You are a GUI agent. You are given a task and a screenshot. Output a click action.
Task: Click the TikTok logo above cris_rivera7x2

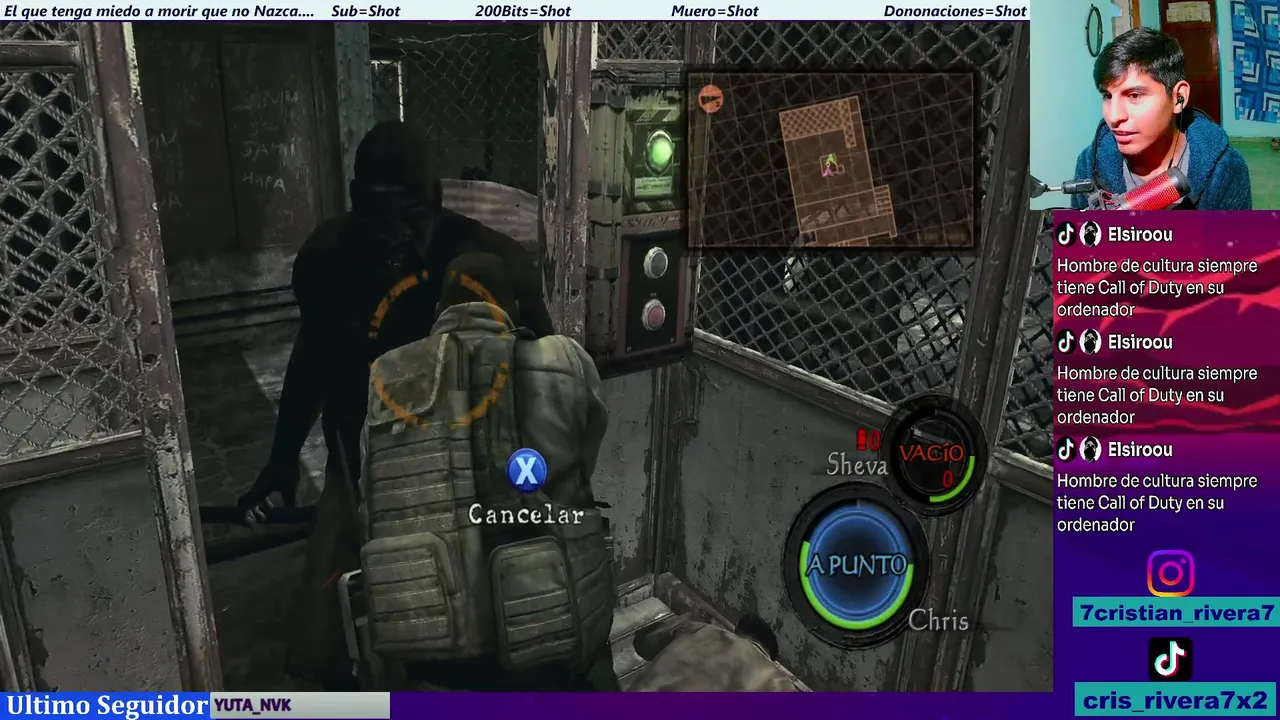pyautogui.click(x=1170, y=659)
